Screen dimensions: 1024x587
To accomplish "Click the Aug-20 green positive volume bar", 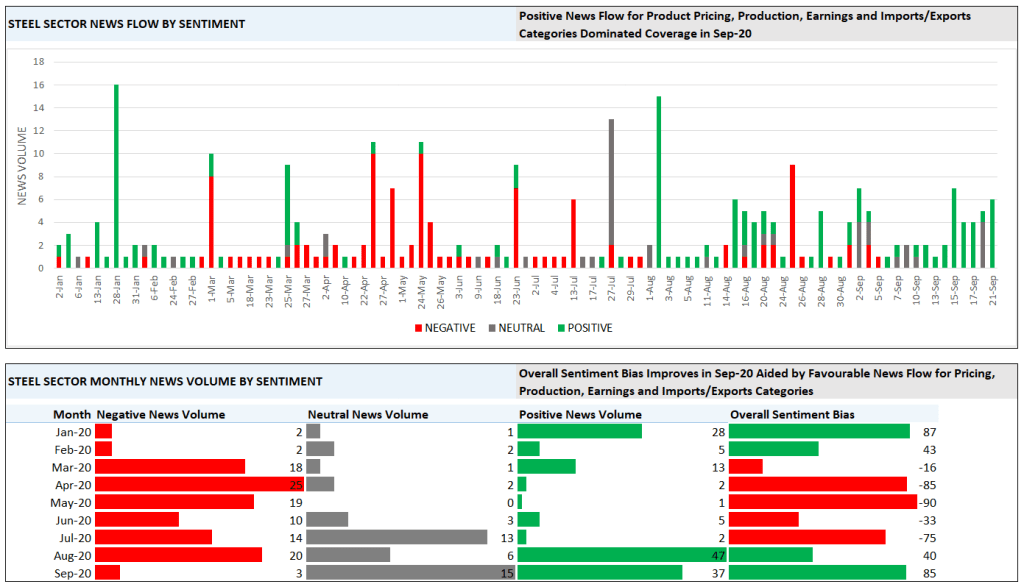I will (x=621, y=555).
